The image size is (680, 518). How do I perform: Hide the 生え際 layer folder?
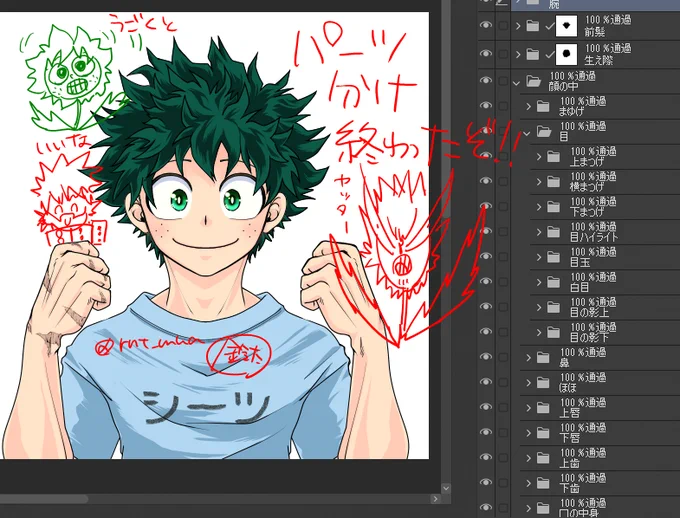486,54
